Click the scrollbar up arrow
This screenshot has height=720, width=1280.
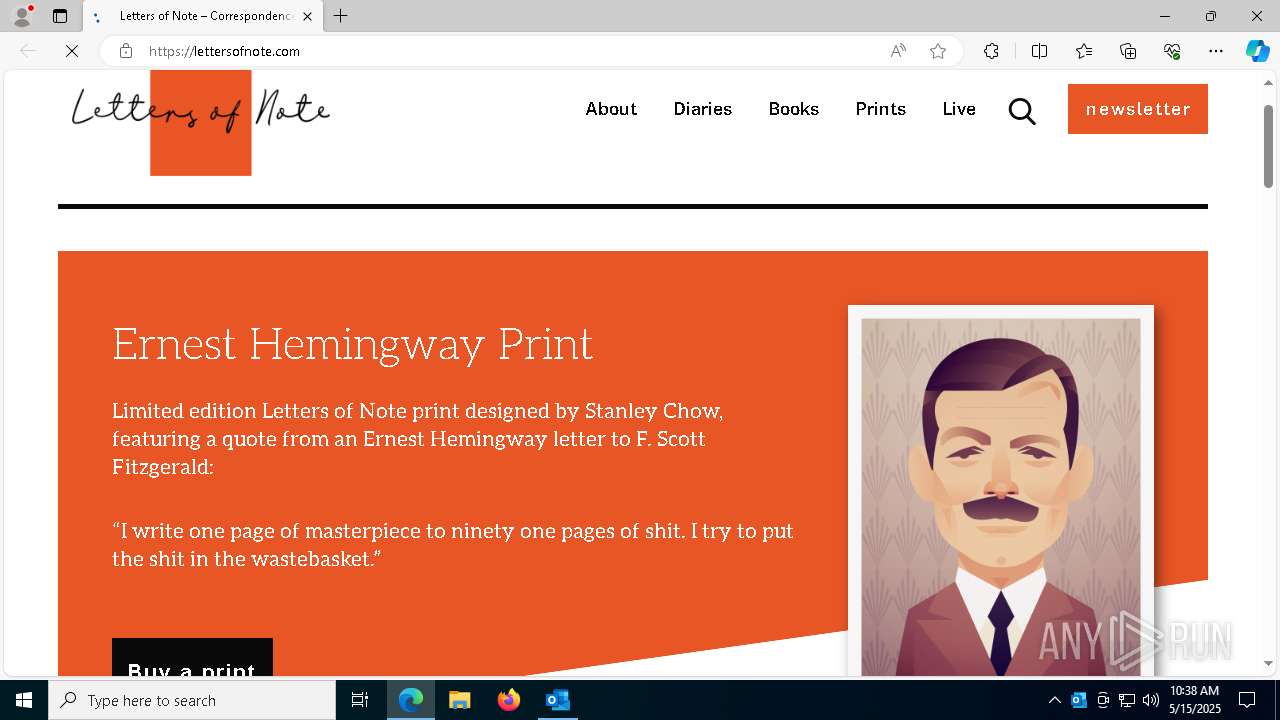[x=1269, y=83]
